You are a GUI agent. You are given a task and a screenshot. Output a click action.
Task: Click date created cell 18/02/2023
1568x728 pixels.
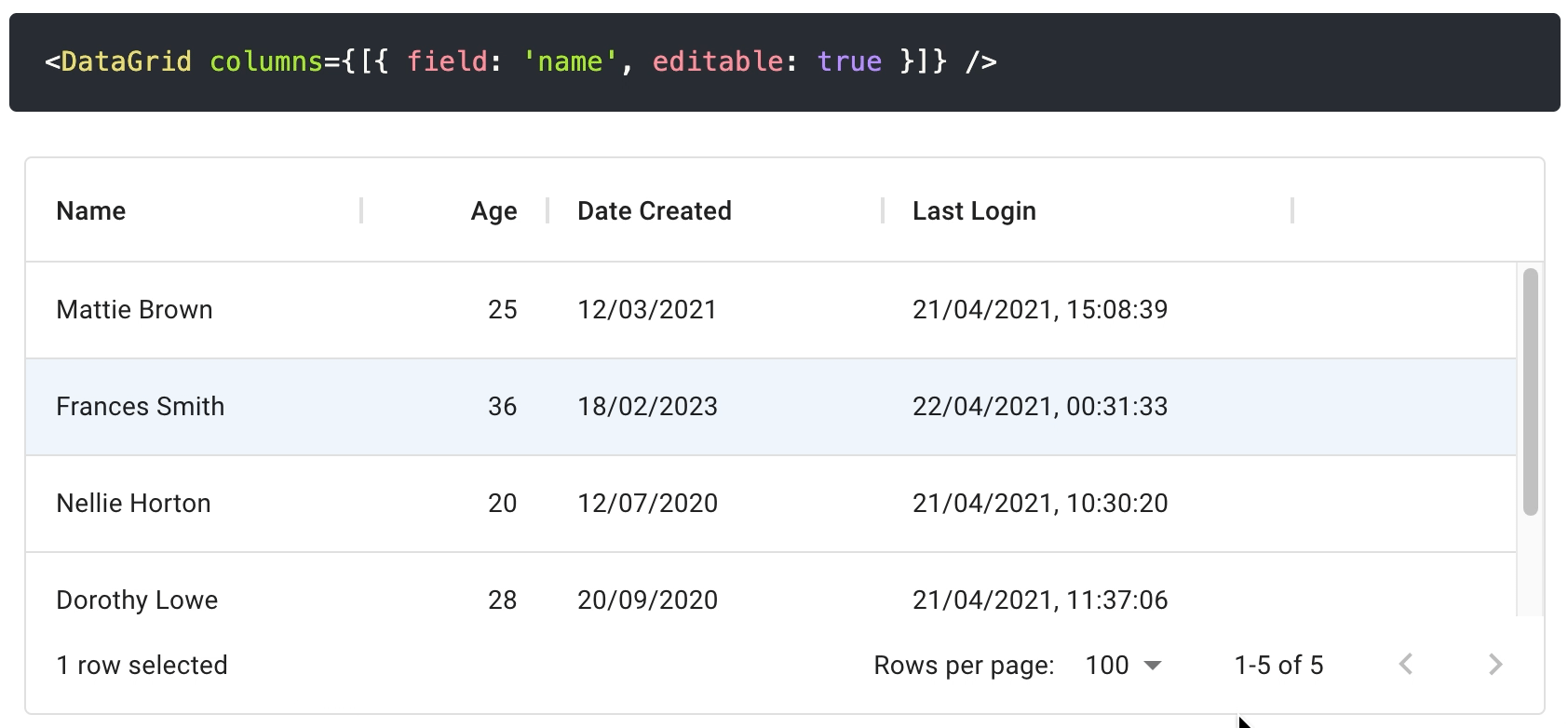point(647,407)
